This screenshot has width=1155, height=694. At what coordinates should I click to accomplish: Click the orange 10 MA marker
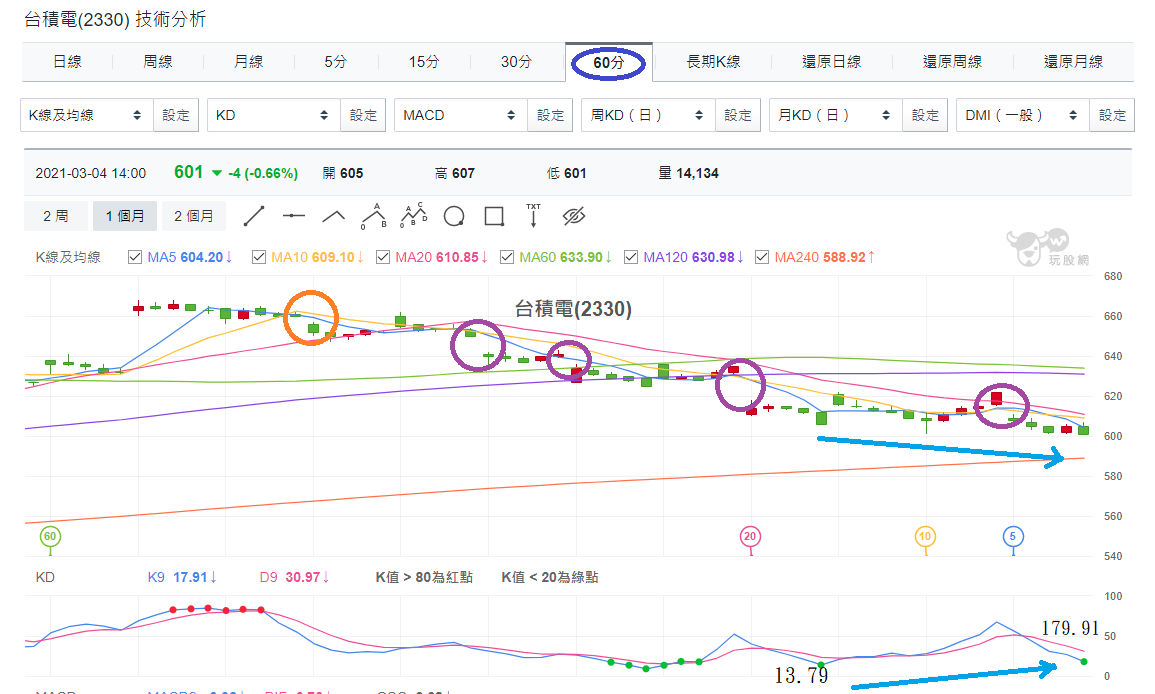(925, 536)
